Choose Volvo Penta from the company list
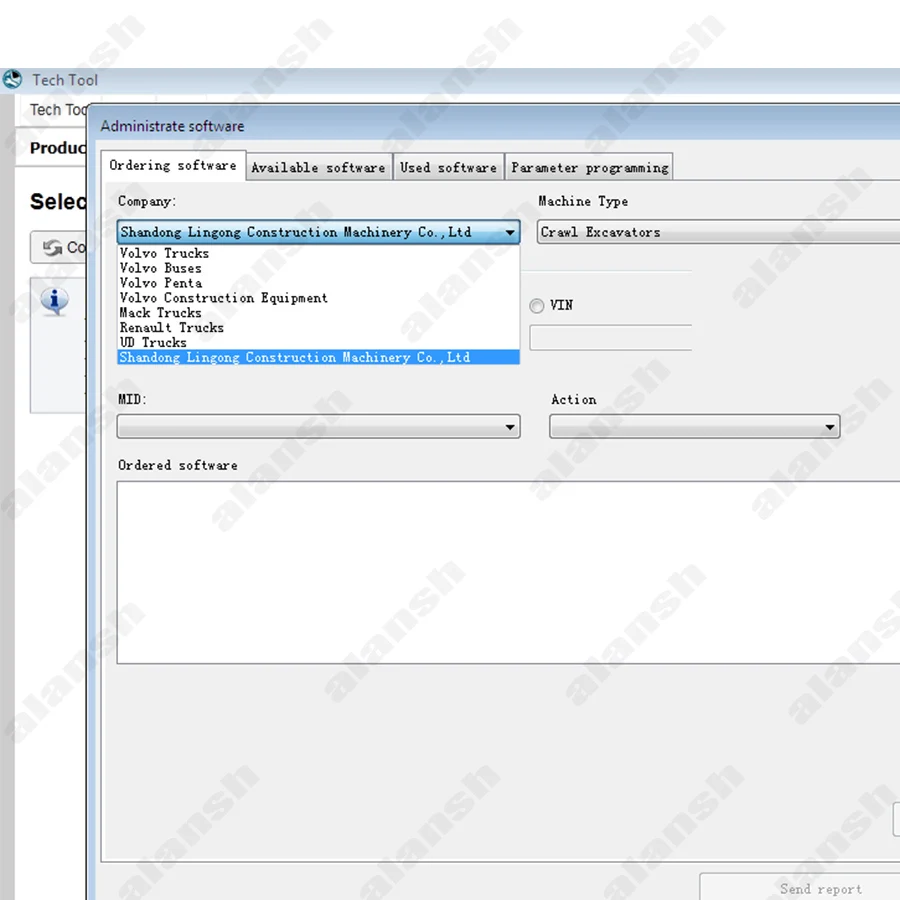 319,283
